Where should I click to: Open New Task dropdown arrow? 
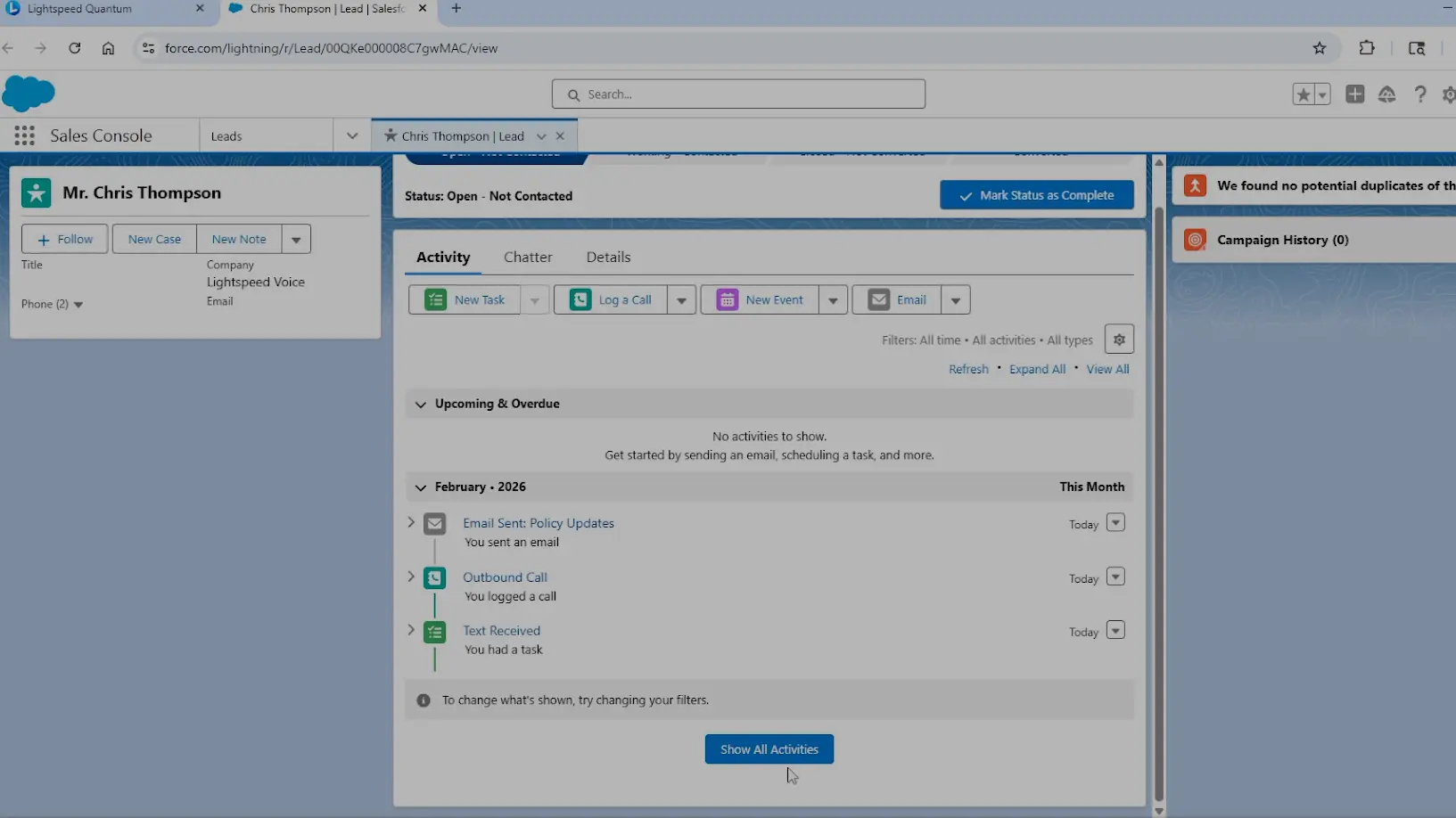tap(534, 300)
